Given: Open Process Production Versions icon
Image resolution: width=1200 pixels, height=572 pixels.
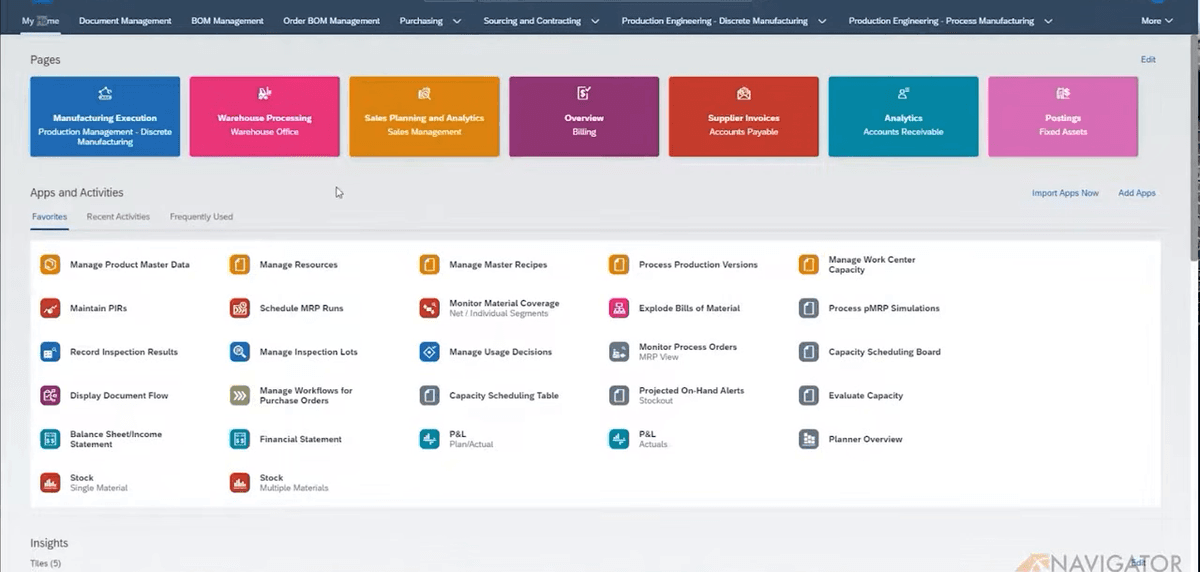Looking at the screenshot, I should tap(619, 265).
